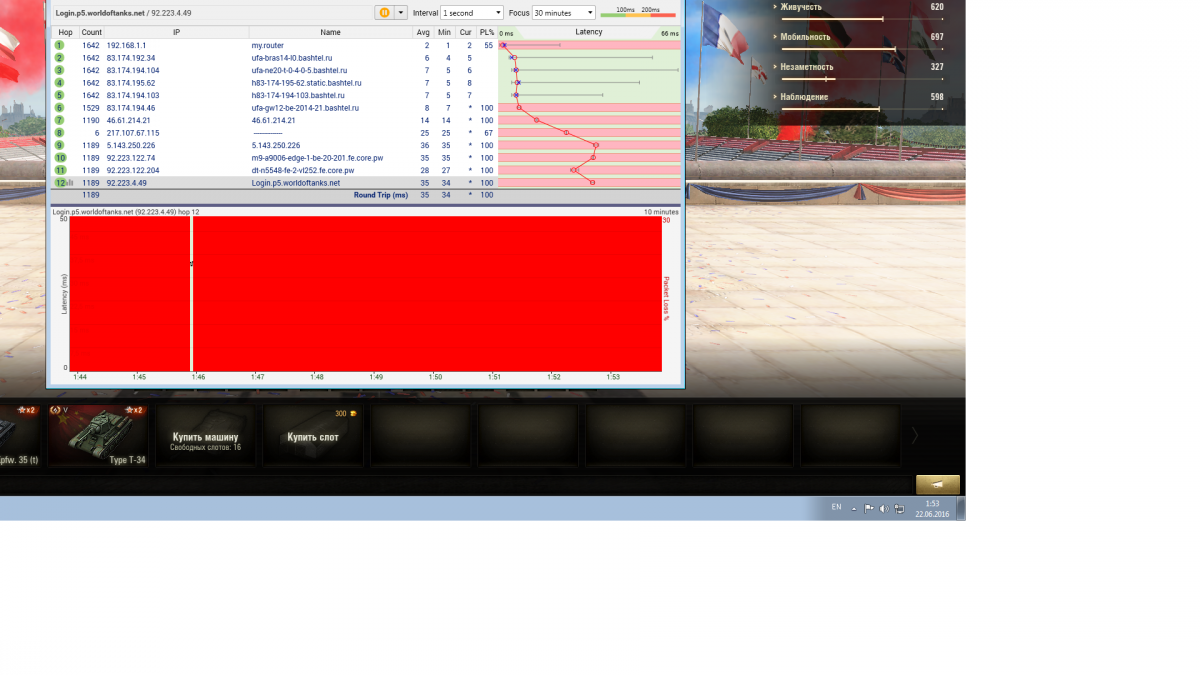Click the Latency graph column header

coord(589,33)
